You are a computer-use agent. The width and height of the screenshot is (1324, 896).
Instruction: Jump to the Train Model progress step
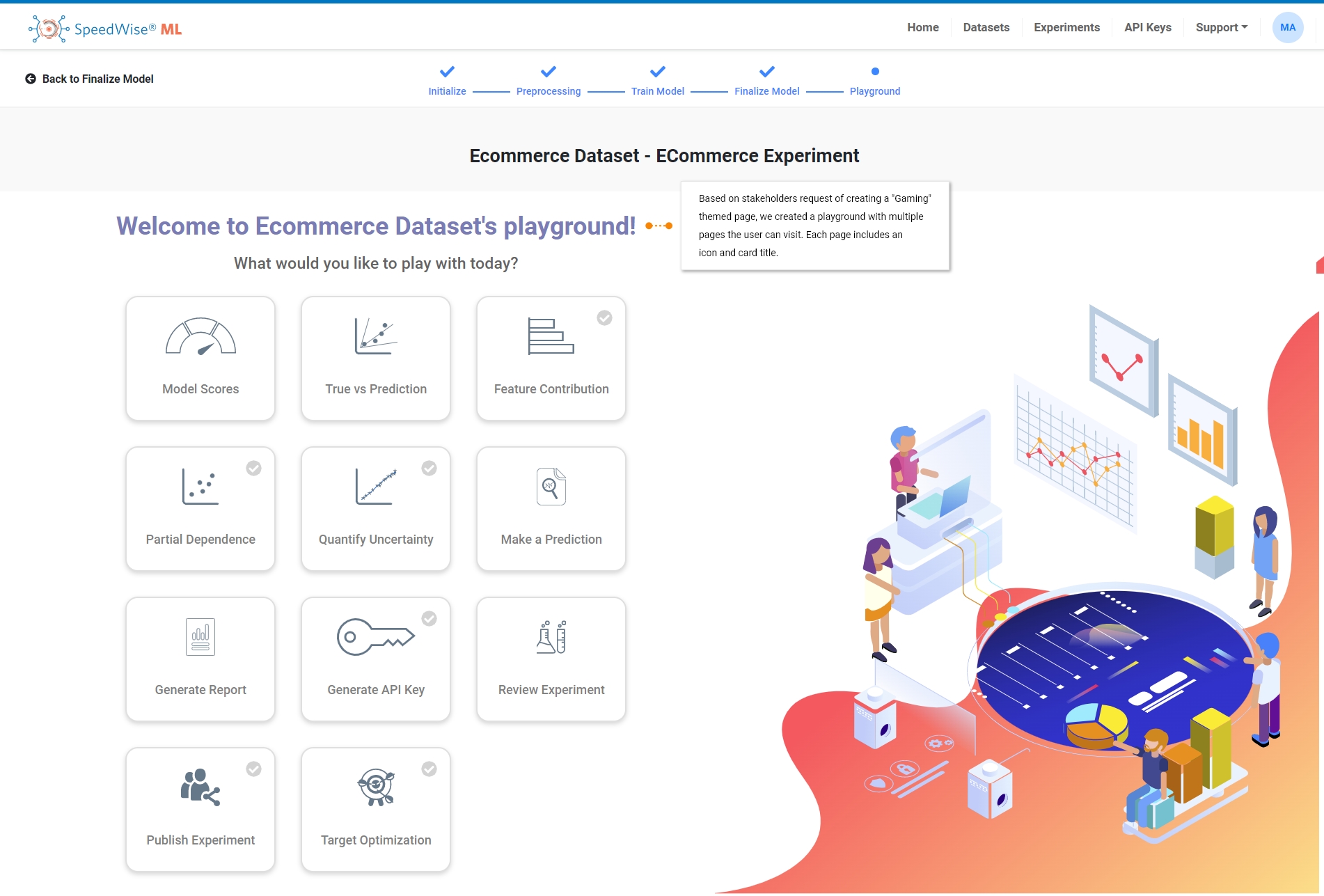(x=657, y=81)
